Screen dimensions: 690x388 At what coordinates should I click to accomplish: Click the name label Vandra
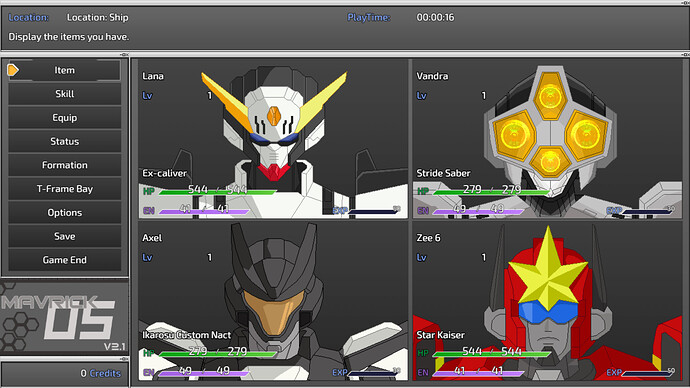[432, 76]
